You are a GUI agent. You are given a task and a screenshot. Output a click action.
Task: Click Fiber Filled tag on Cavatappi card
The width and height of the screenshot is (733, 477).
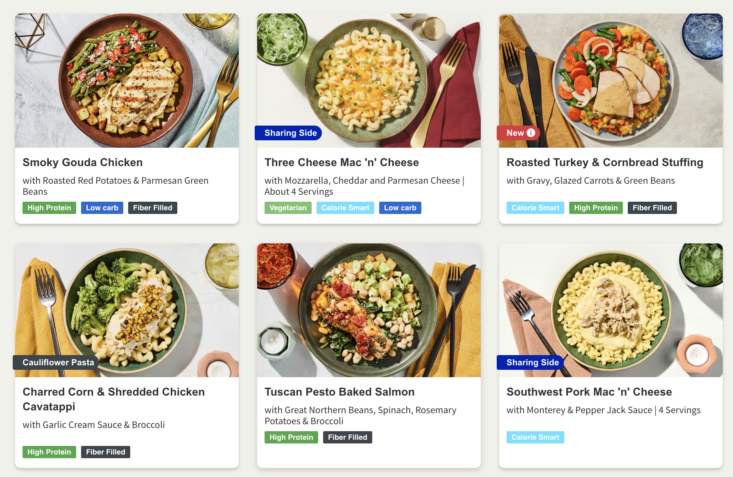[x=106, y=452]
